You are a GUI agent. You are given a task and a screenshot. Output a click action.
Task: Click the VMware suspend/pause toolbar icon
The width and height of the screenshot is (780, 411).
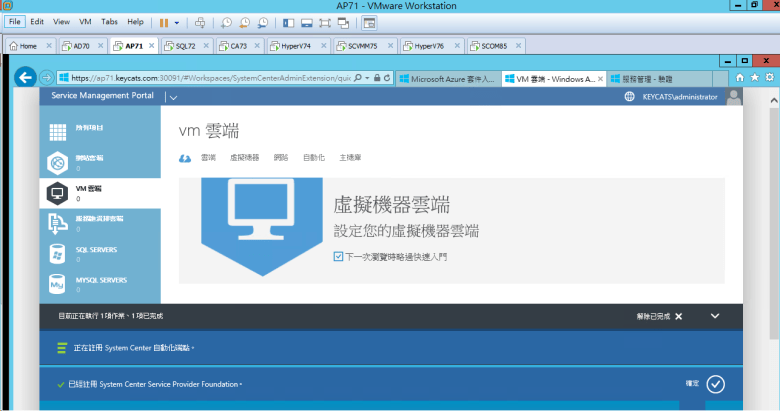click(164, 22)
